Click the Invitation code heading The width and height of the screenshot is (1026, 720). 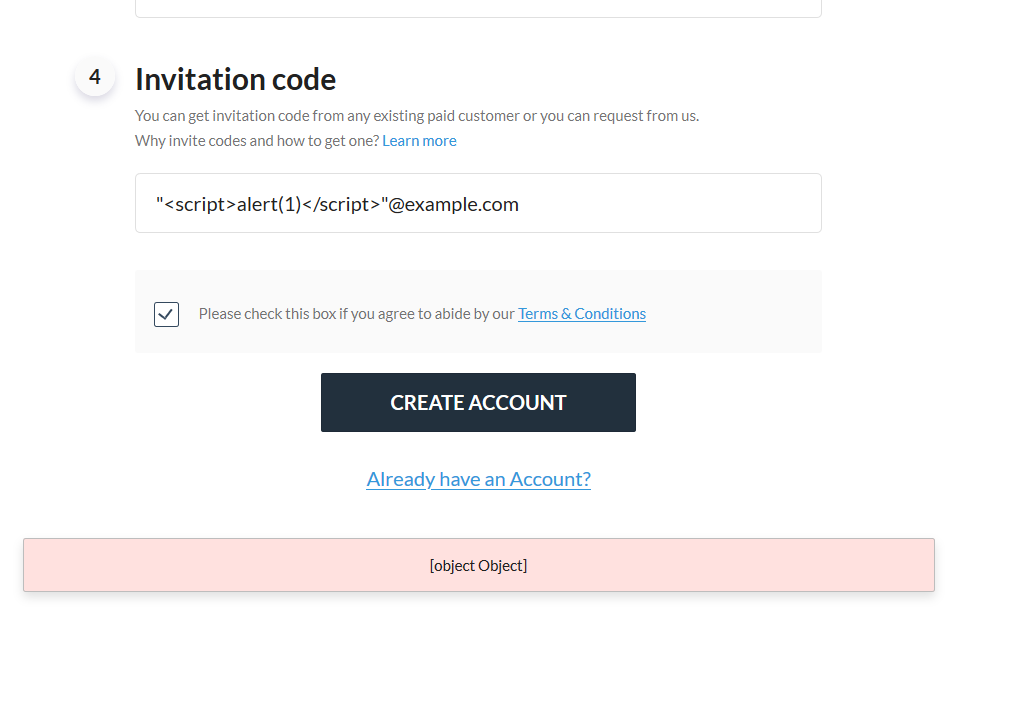coord(235,79)
